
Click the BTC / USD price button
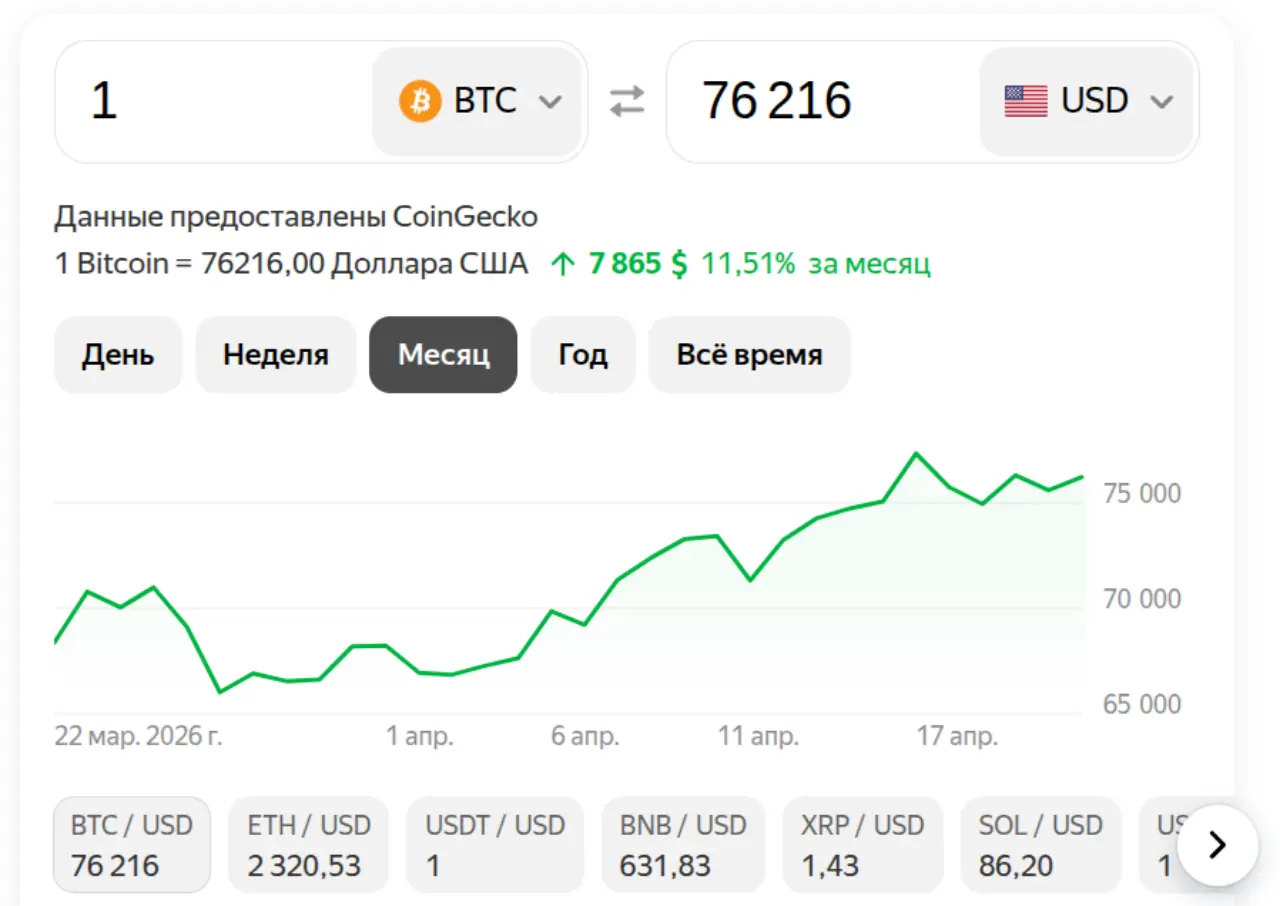[x=131, y=844]
